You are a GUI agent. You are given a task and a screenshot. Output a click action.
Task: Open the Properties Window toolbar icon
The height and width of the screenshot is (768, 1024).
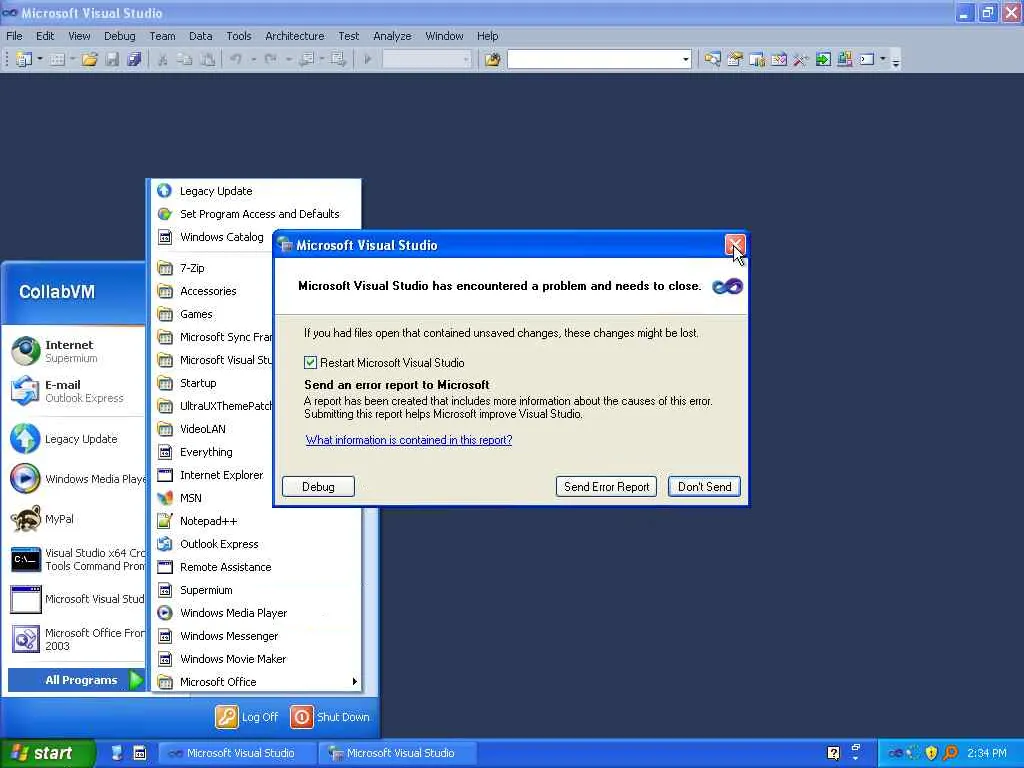pyautogui.click(x=735, y=59)
